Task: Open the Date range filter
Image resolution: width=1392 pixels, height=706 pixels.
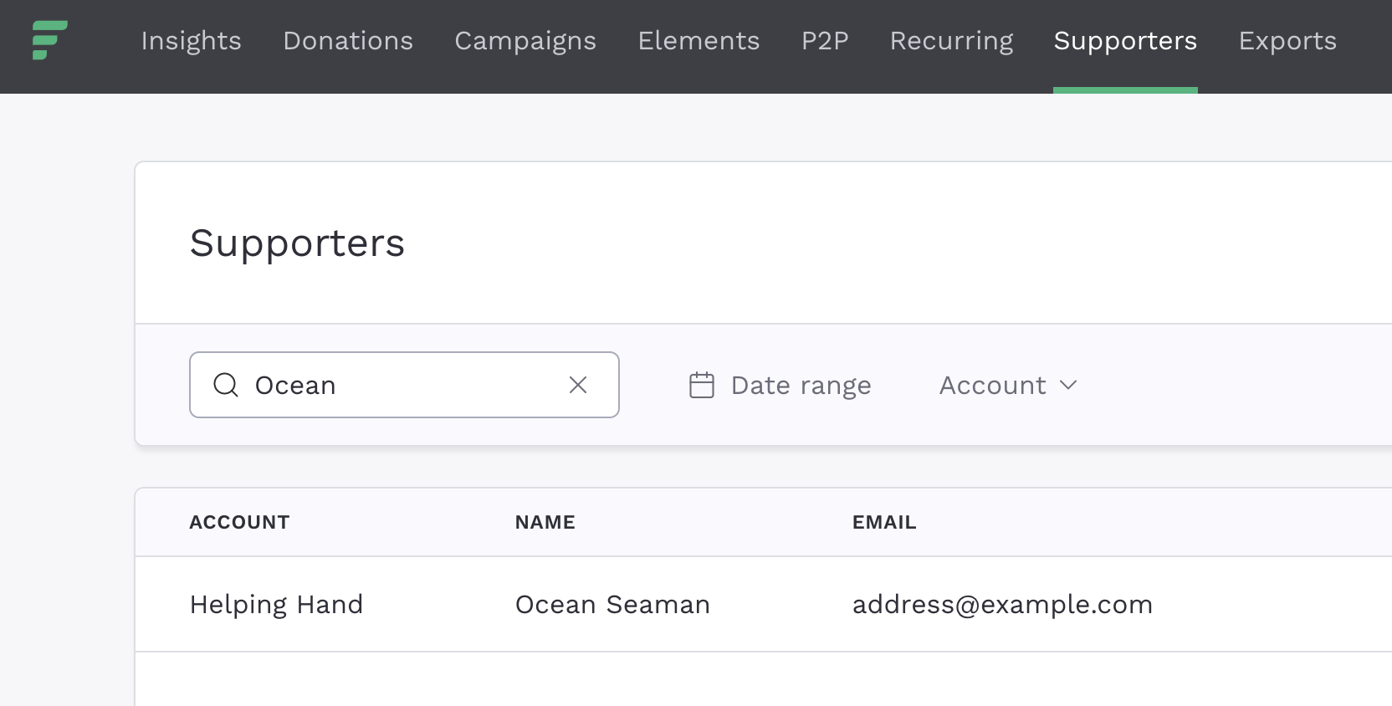Action: 780,385
